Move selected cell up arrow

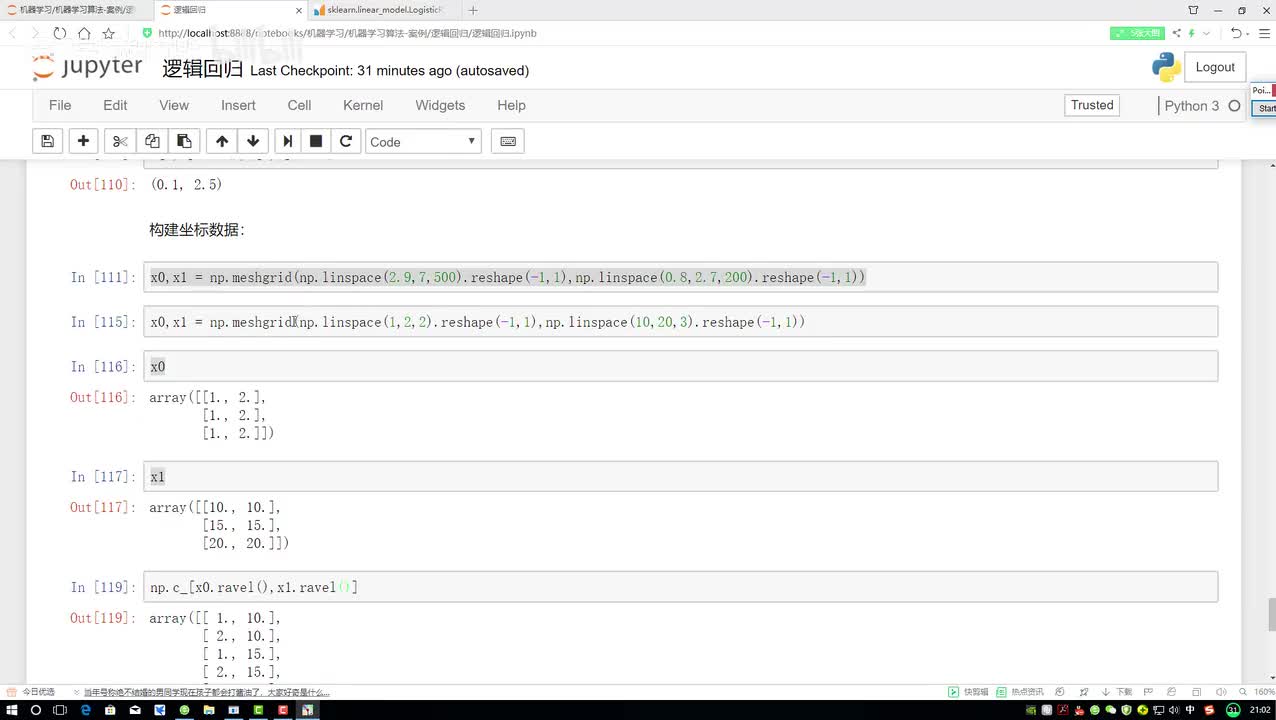pos(222,141)
